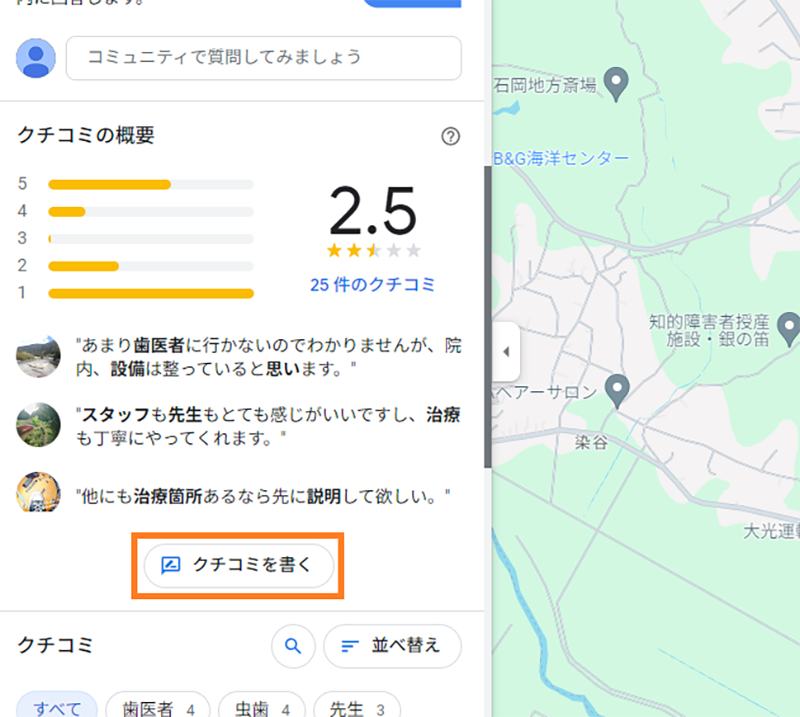Select the review search magnifier icon
This screenshot has width=800, height=717.
click(293, 646)
